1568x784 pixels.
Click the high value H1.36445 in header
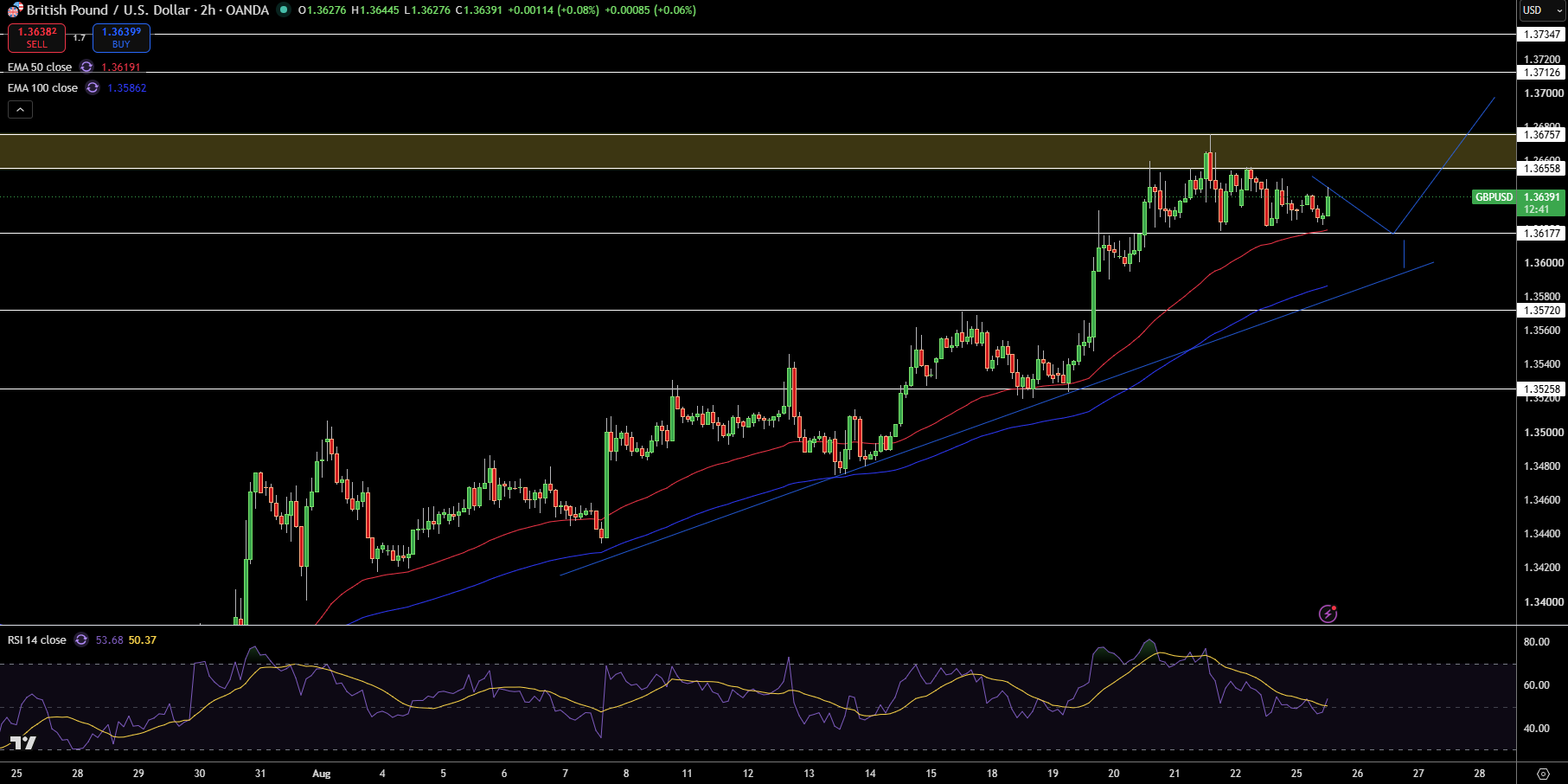(374, 10)
